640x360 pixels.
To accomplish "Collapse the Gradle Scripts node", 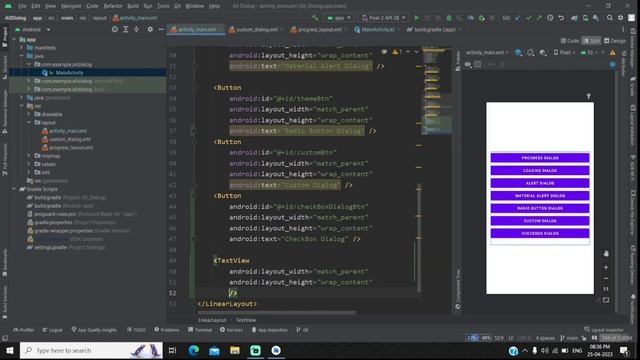I will pos(14,189).
